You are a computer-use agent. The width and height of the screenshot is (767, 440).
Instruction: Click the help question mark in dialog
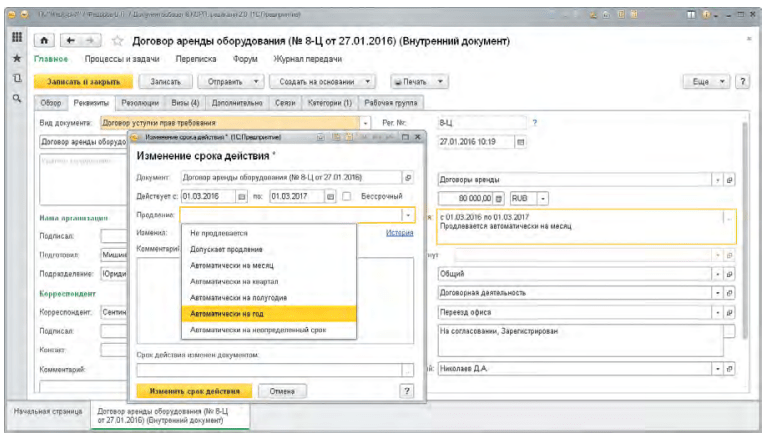click(x=406, y=391)
